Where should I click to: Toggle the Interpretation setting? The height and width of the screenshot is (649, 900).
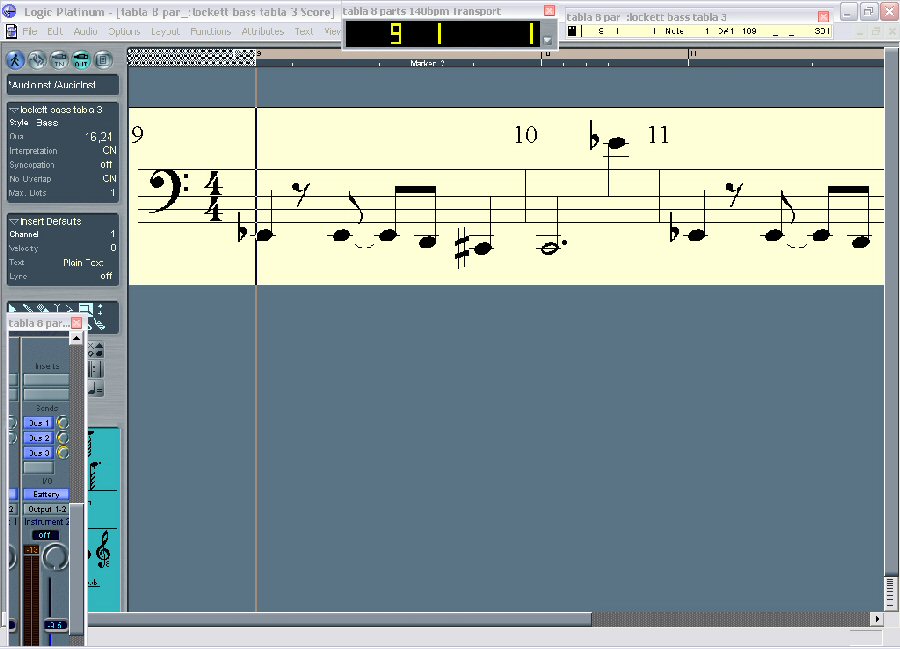[x=108, y=151]
